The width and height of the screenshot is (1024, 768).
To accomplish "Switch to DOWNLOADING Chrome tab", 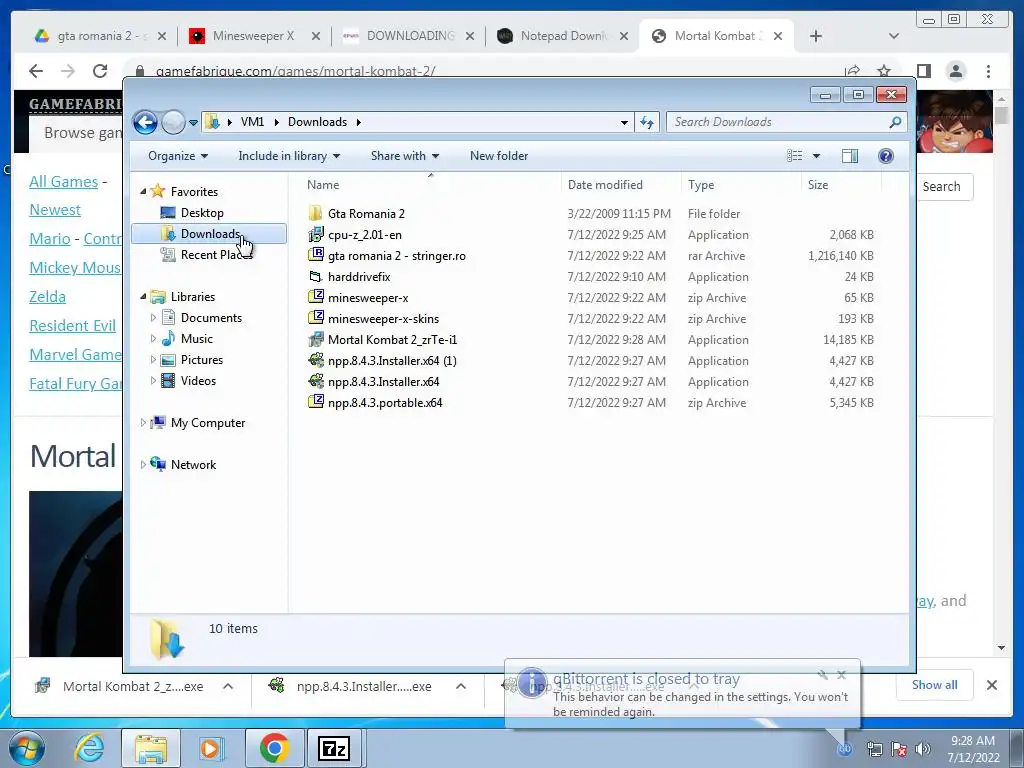I will (410, 36).
